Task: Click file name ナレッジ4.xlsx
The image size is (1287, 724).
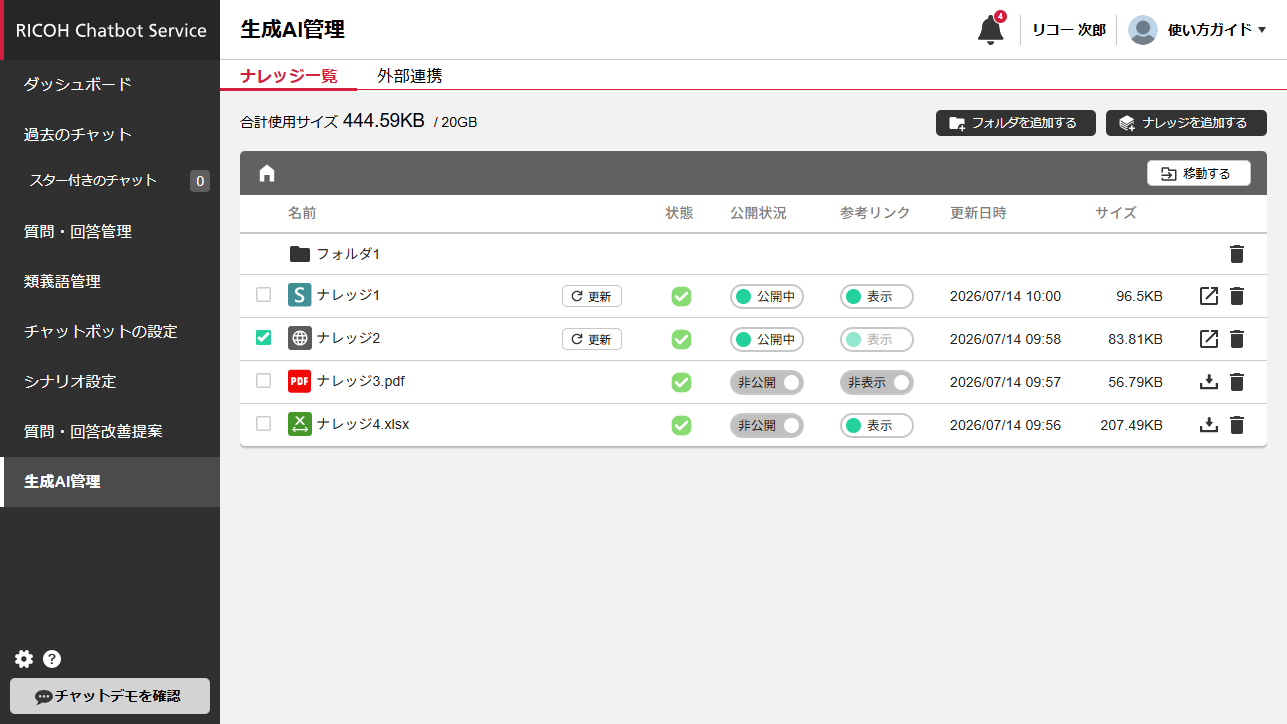Action: [363, 424]
